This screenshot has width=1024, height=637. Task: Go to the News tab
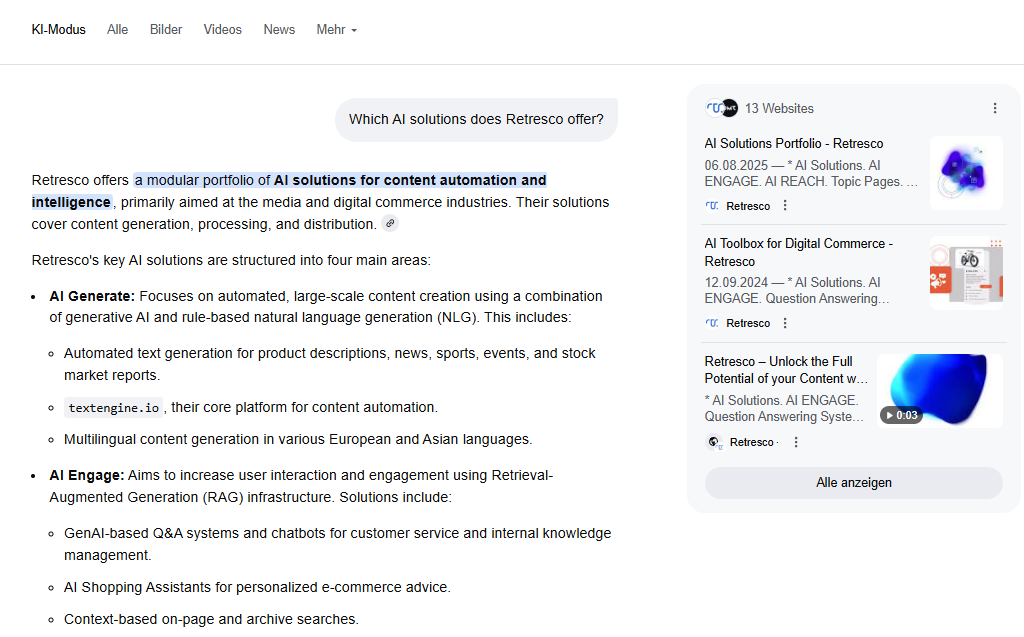279,30
